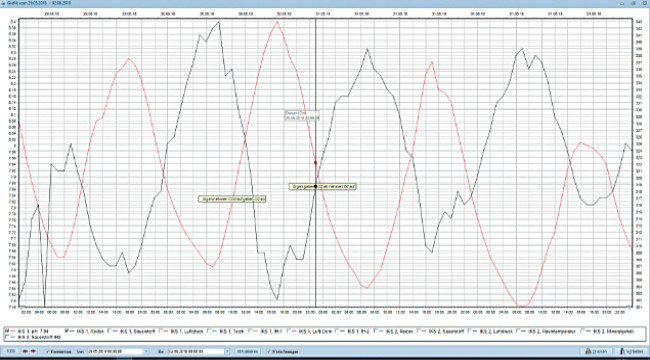
Task: Enable the IKS 2, Redox series checkbox
Action: tap(376, 331)
